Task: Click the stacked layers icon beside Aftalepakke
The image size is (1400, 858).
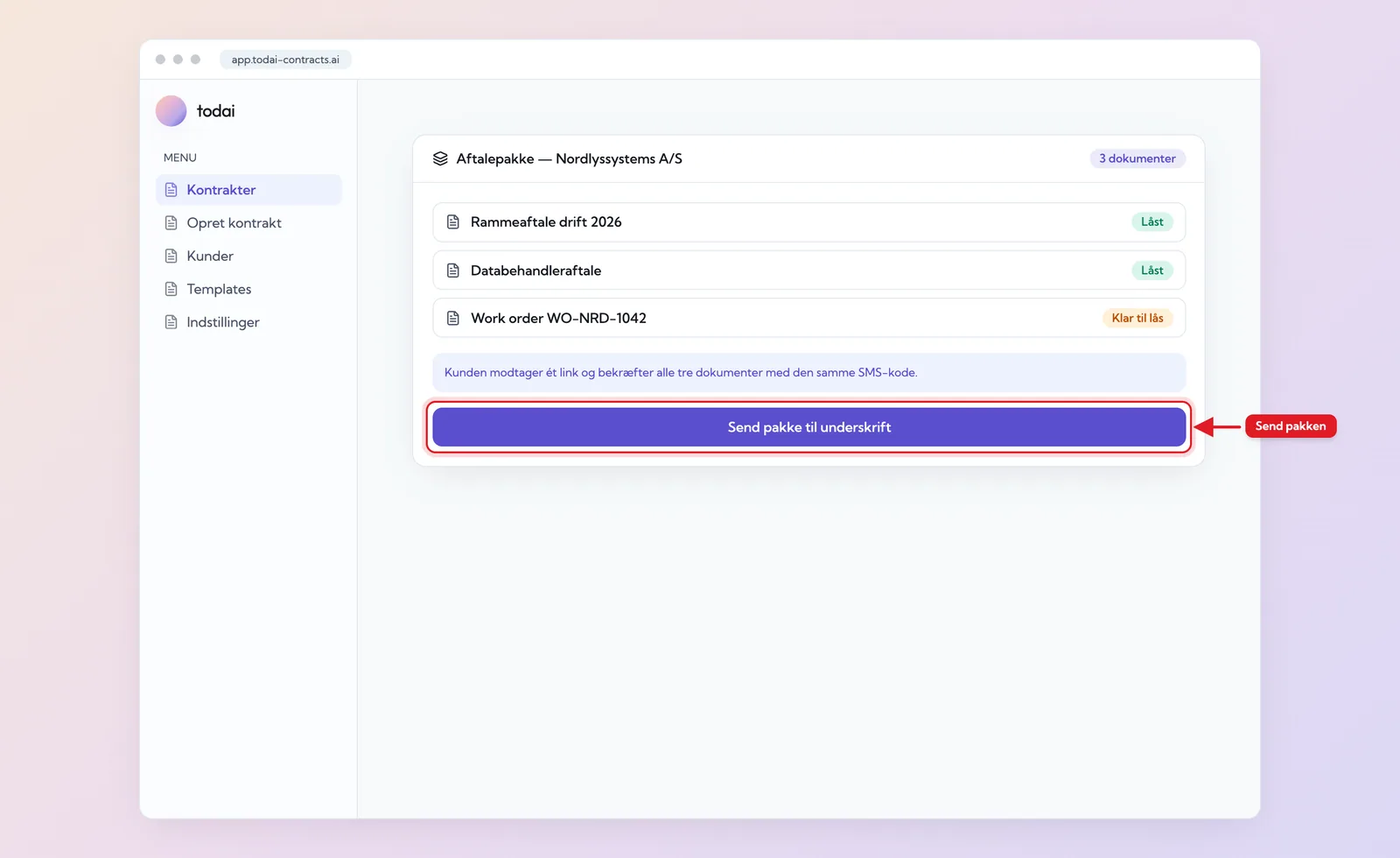Action: [x=440, y=158]
